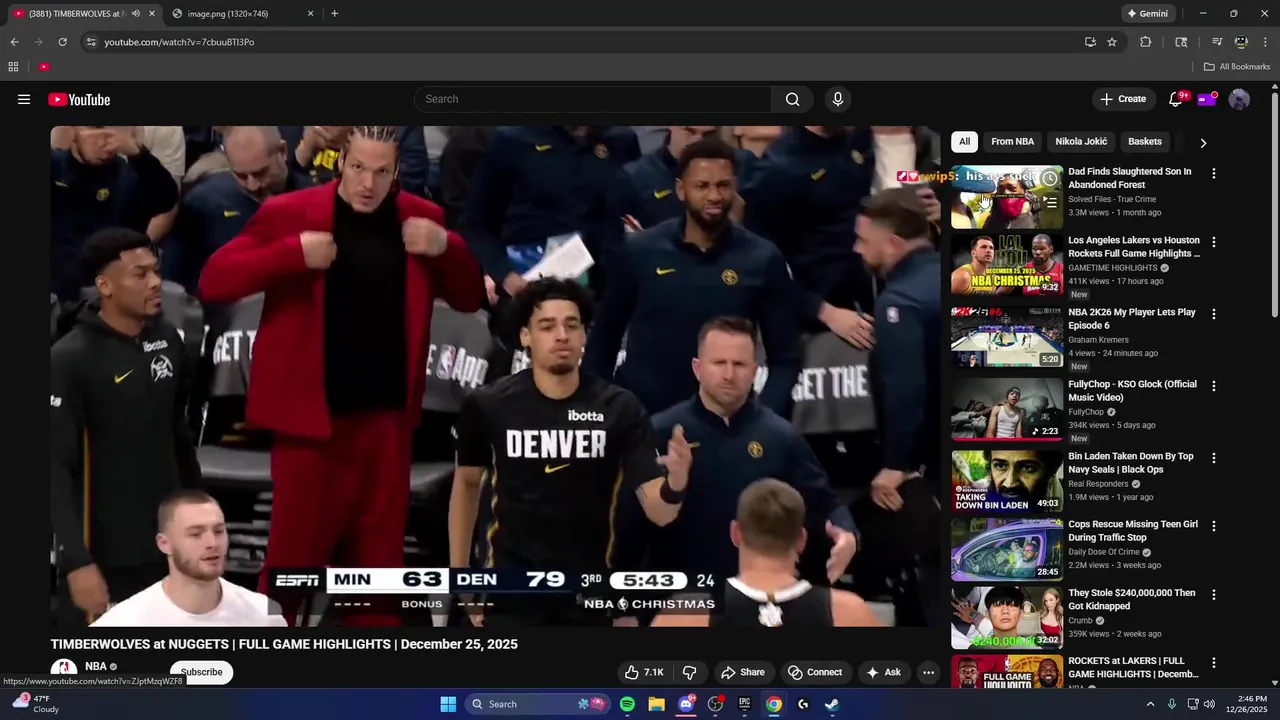Open options for They Stole $240,000,000 video

(x=1214, y=595)
